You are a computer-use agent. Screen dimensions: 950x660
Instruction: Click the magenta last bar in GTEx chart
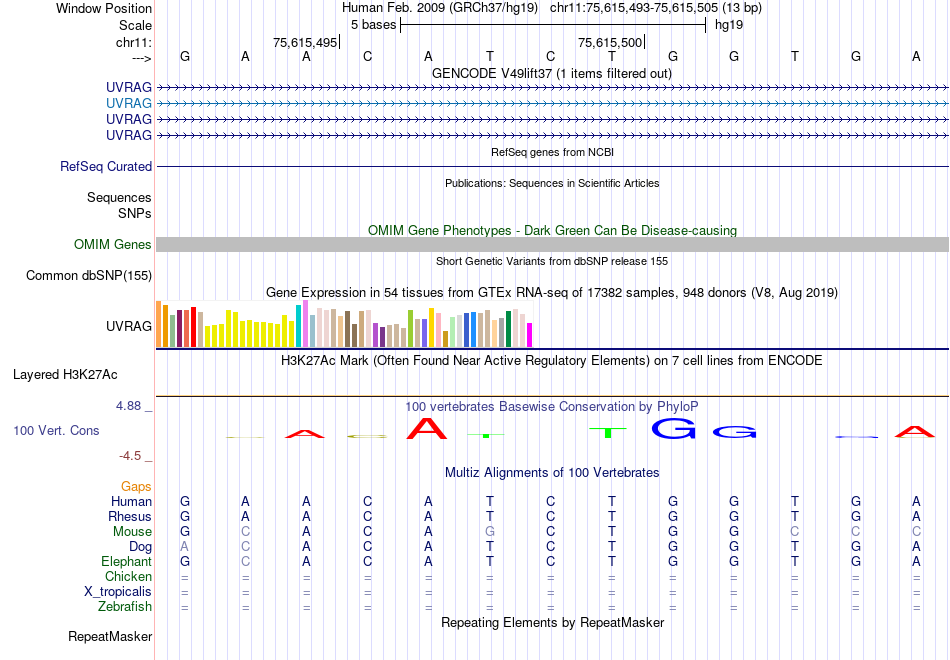coord(530,335)
